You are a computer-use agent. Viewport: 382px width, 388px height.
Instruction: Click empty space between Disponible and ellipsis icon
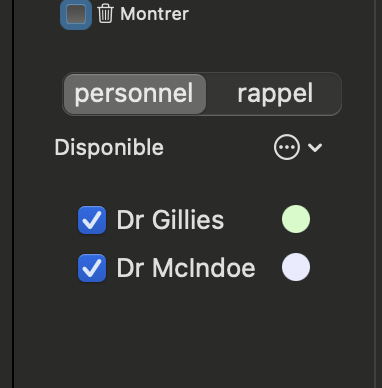click(x=218, y=147)
